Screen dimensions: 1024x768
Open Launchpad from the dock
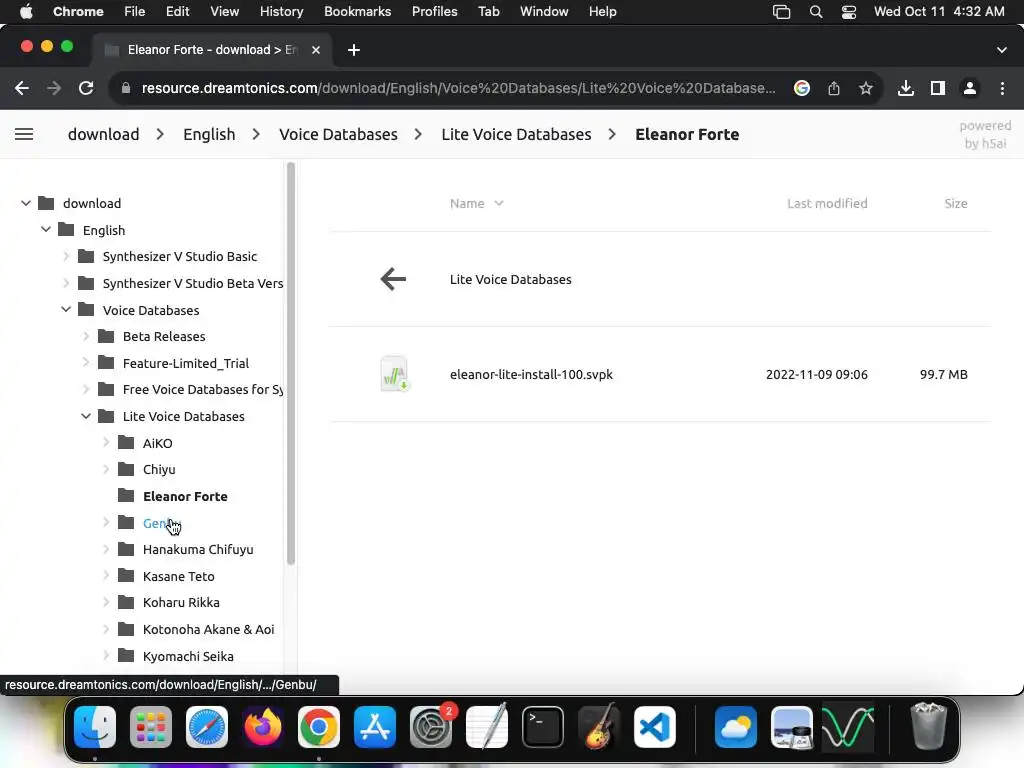151,727
